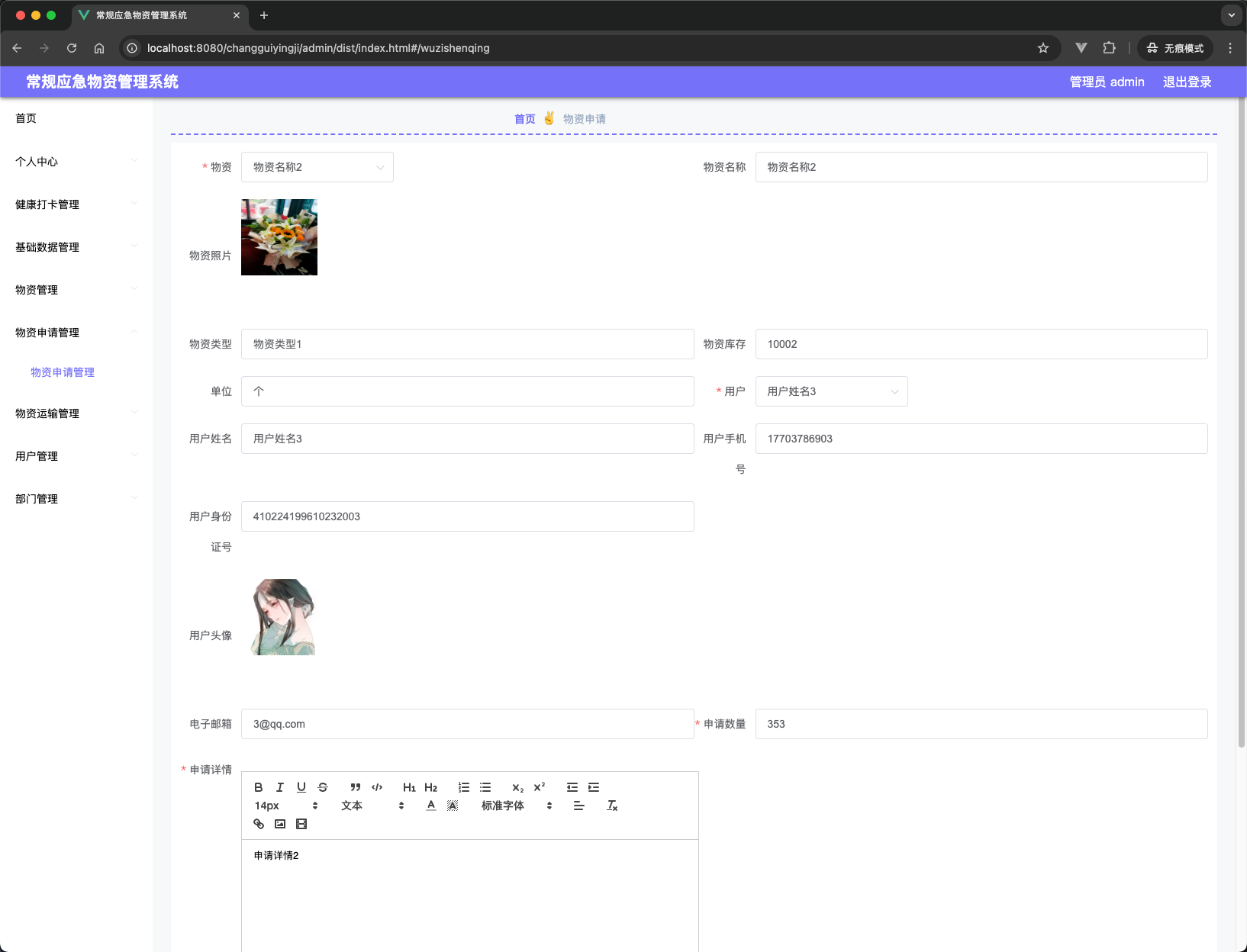
Task: Click 首页 breadcrumb link
Action: [x=525, y=119]
